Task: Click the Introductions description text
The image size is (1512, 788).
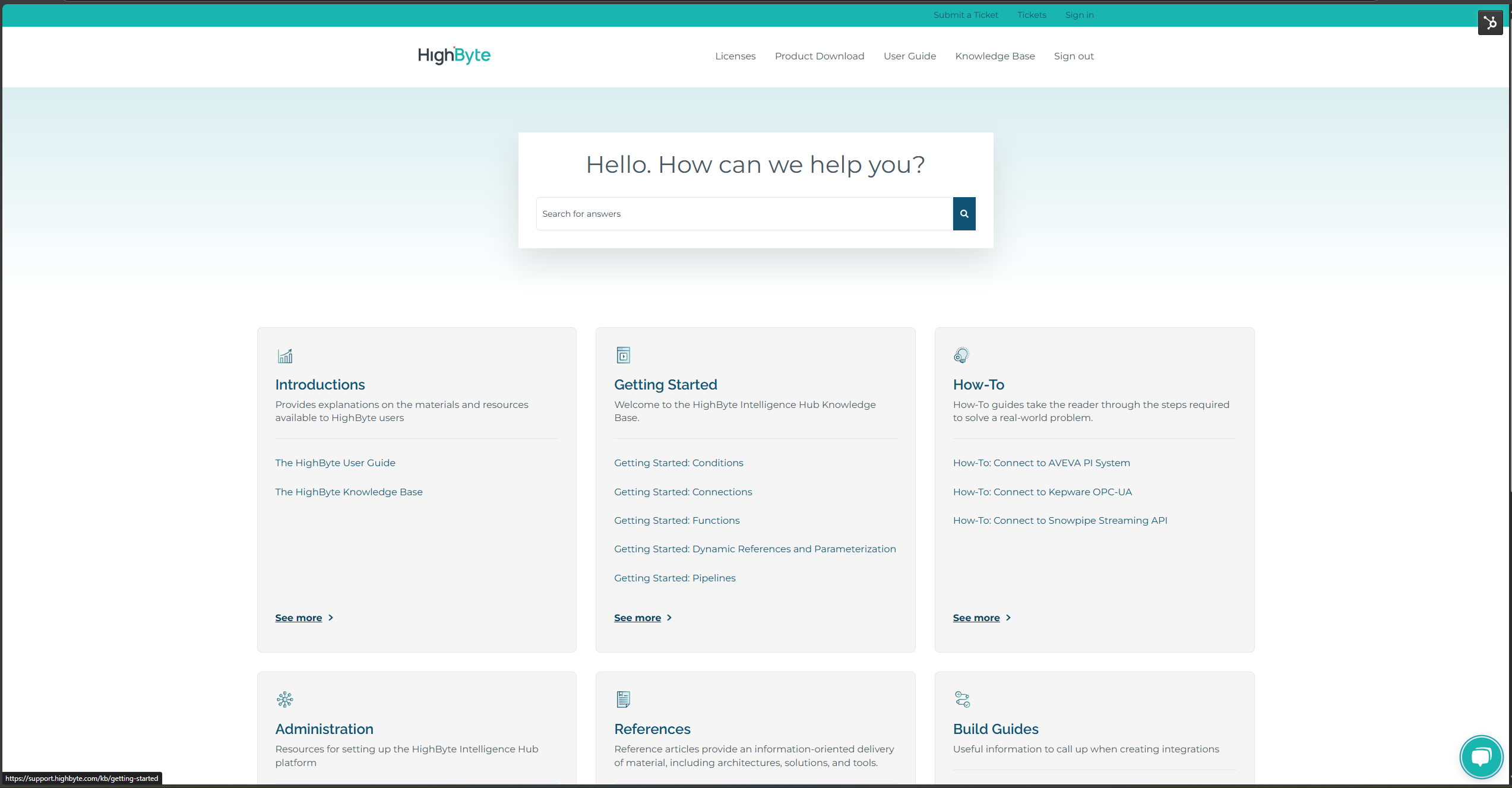Action: coord(401,411)
